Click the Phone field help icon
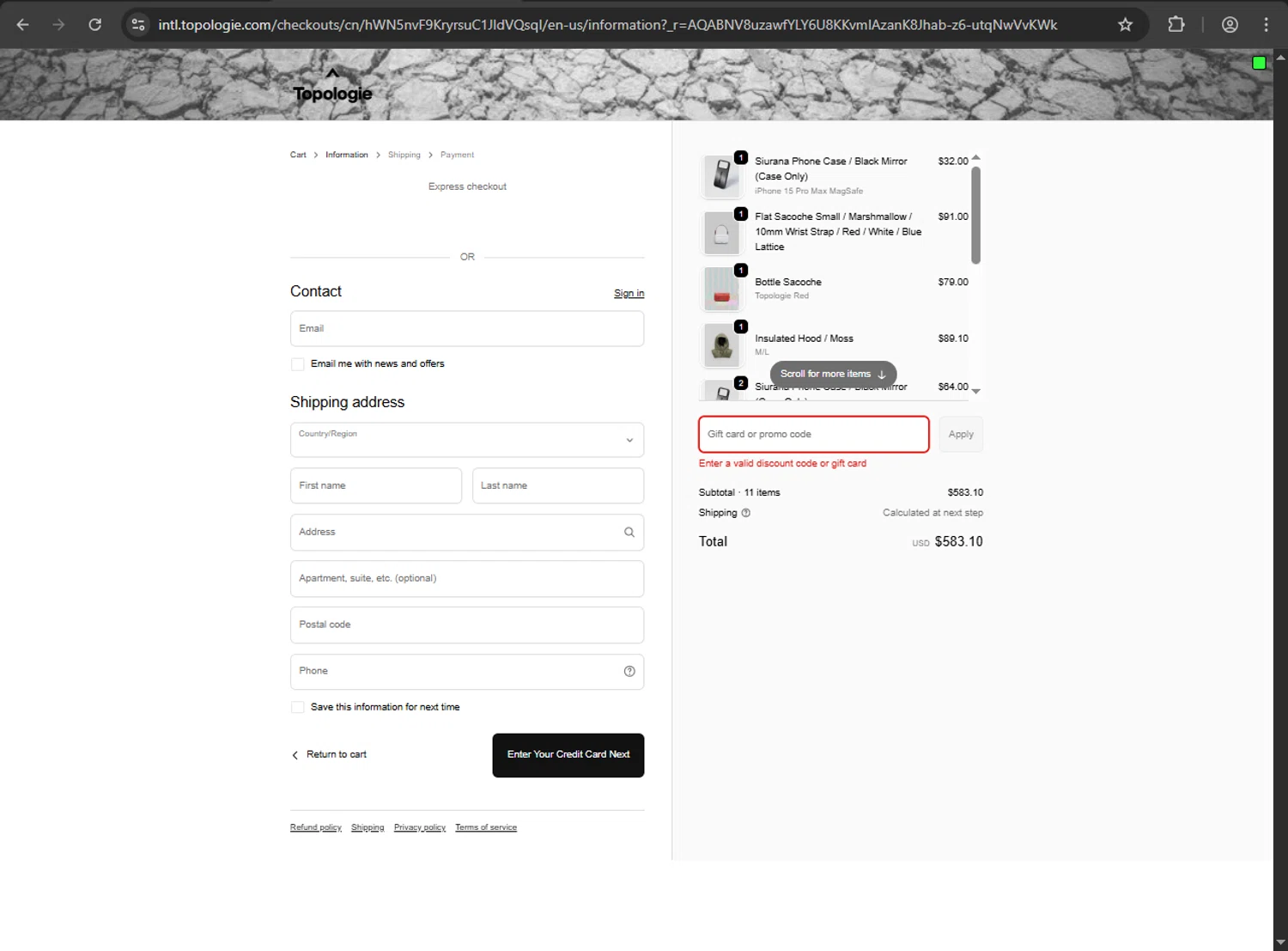 click(x=629, y=672)
